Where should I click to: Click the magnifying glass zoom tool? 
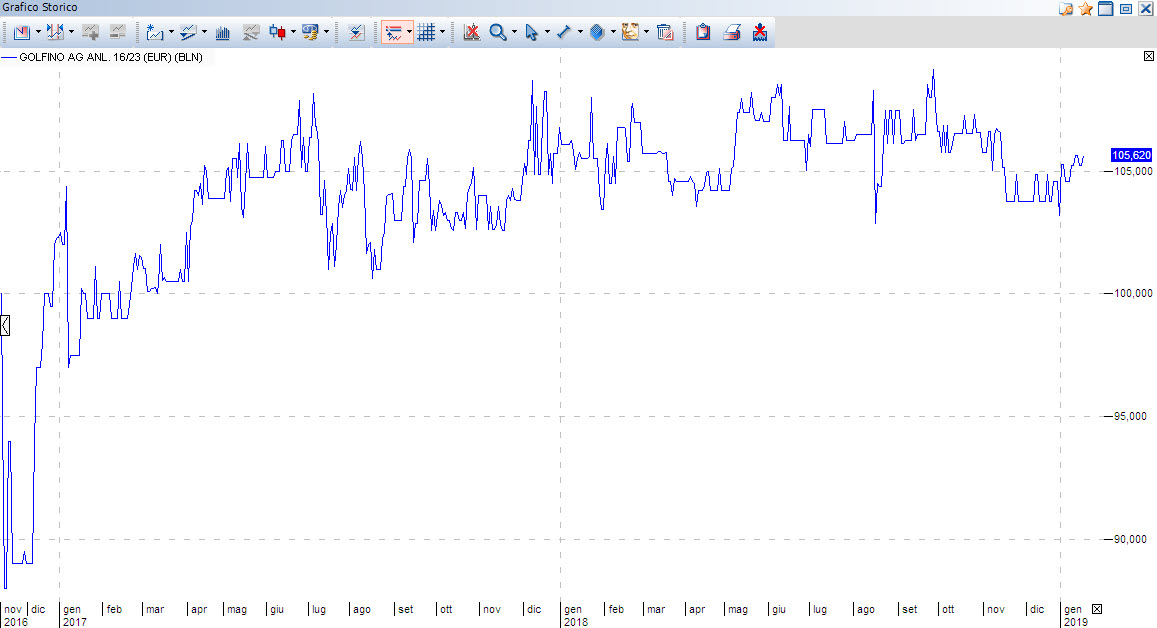click(x=497, y=32)
